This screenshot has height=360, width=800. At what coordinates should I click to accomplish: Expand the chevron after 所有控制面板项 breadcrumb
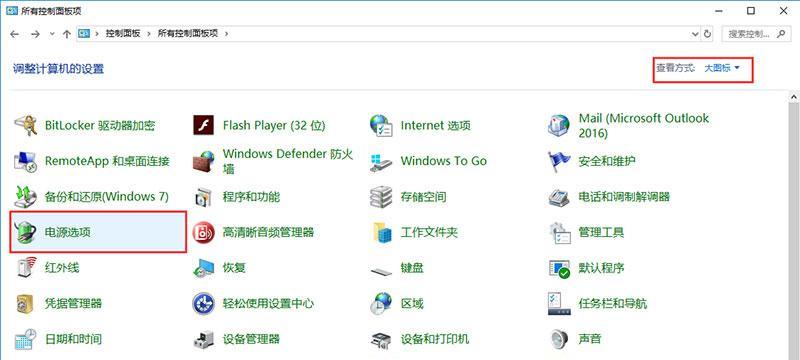(227, 34)
